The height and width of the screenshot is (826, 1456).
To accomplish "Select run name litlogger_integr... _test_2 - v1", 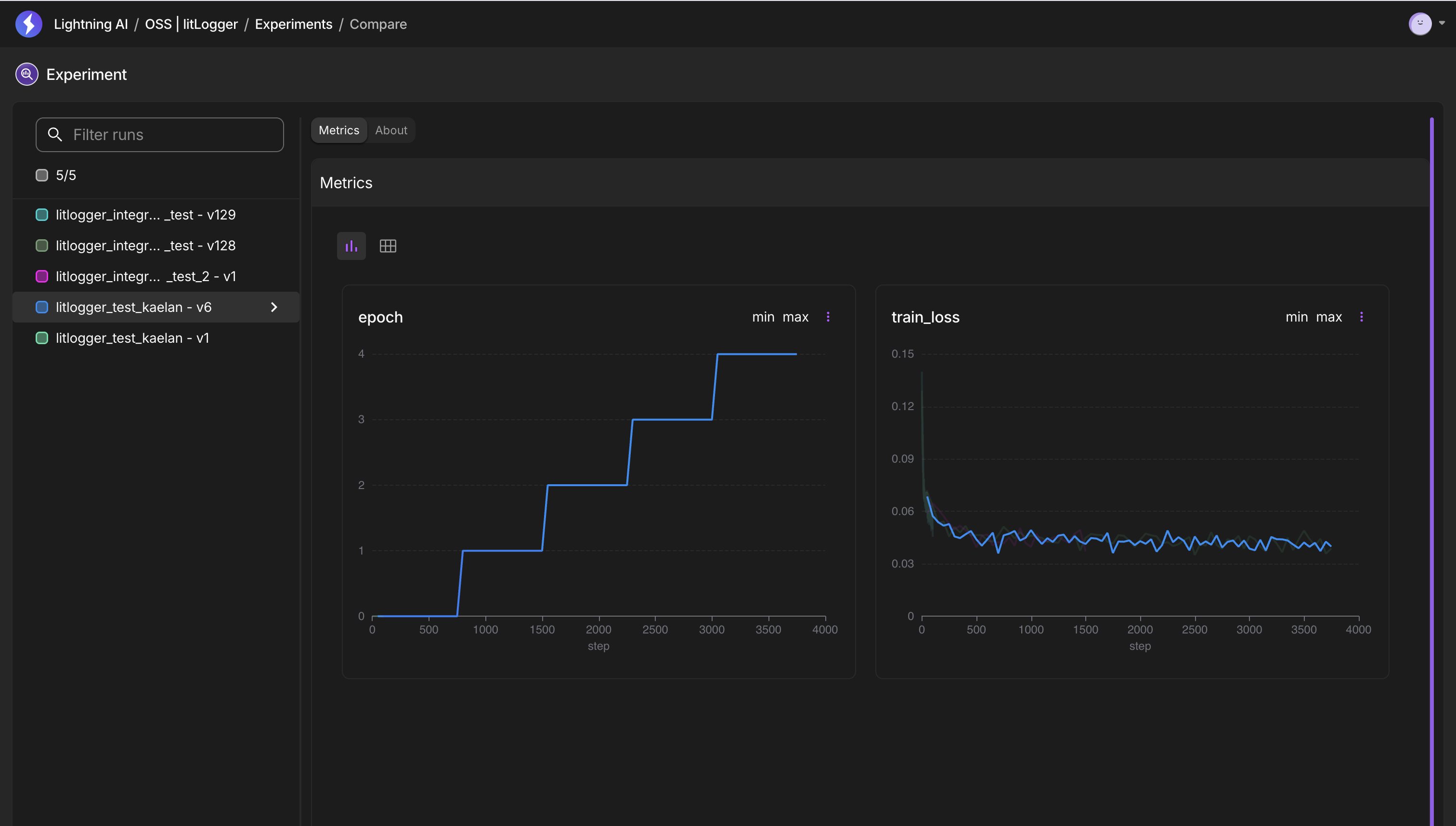I will 146,276.
